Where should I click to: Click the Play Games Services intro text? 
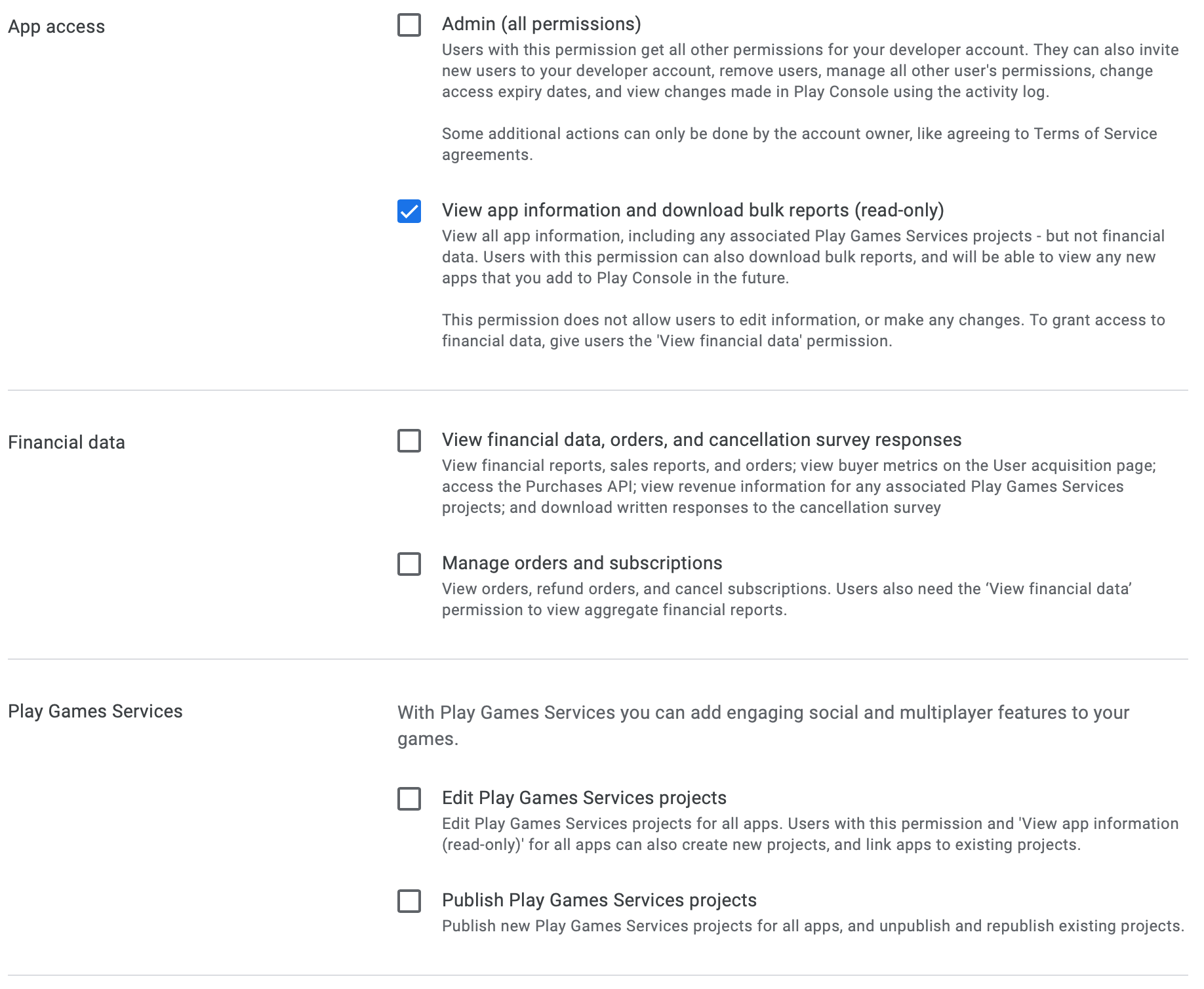[x=763, y=726]
